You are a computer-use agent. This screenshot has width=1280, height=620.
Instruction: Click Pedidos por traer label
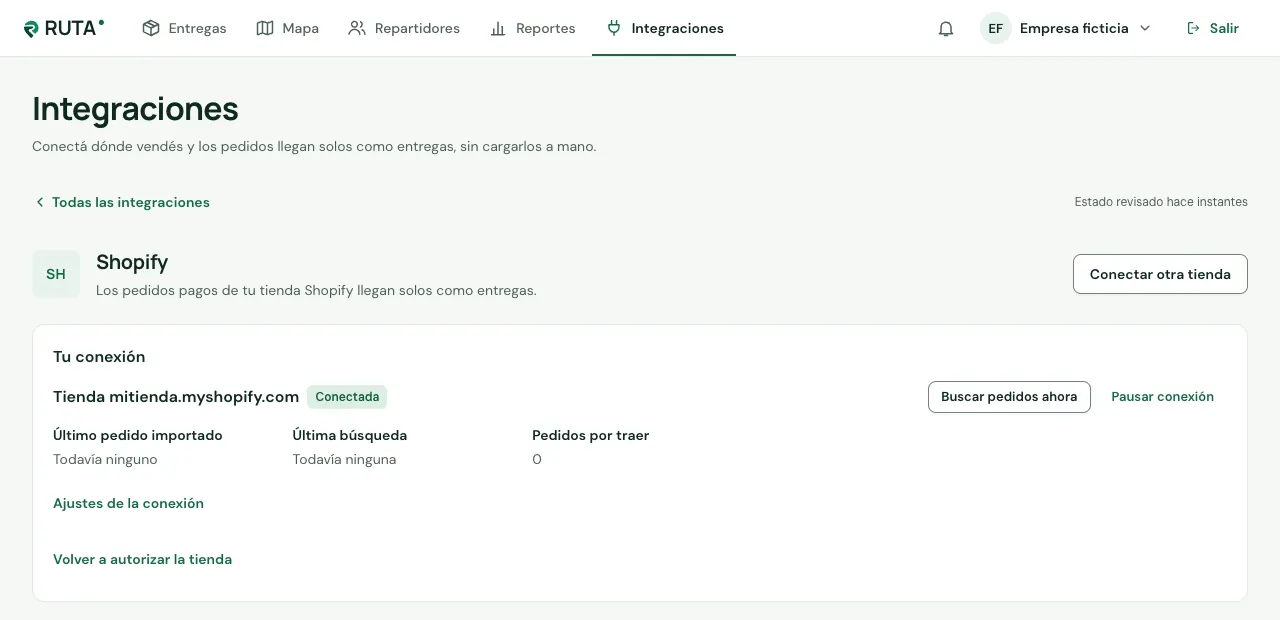pyautogui.click(x=591, y=435)
